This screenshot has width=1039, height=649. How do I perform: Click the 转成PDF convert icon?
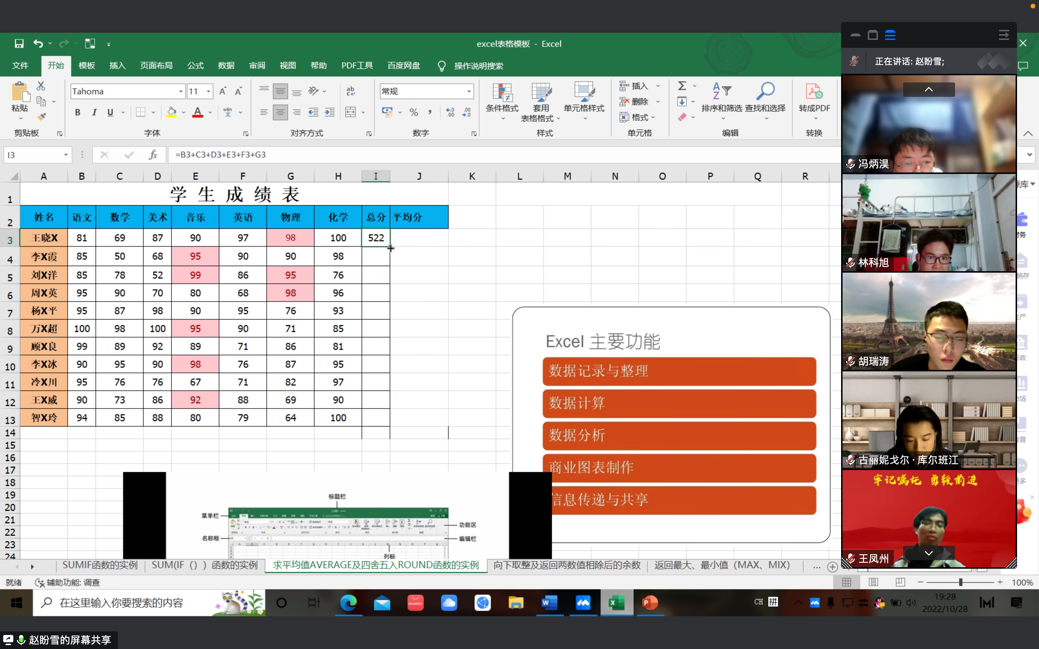coord(814,94)
